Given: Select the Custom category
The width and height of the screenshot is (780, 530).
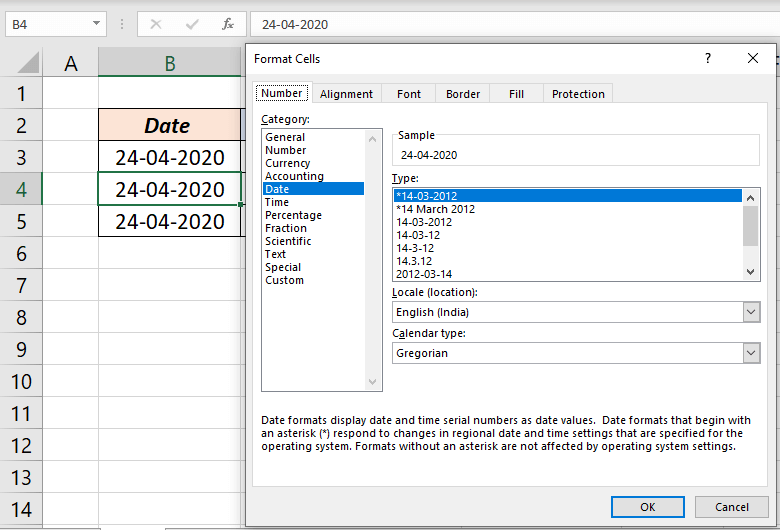Looking at the screenshot, I should point(284,280).
